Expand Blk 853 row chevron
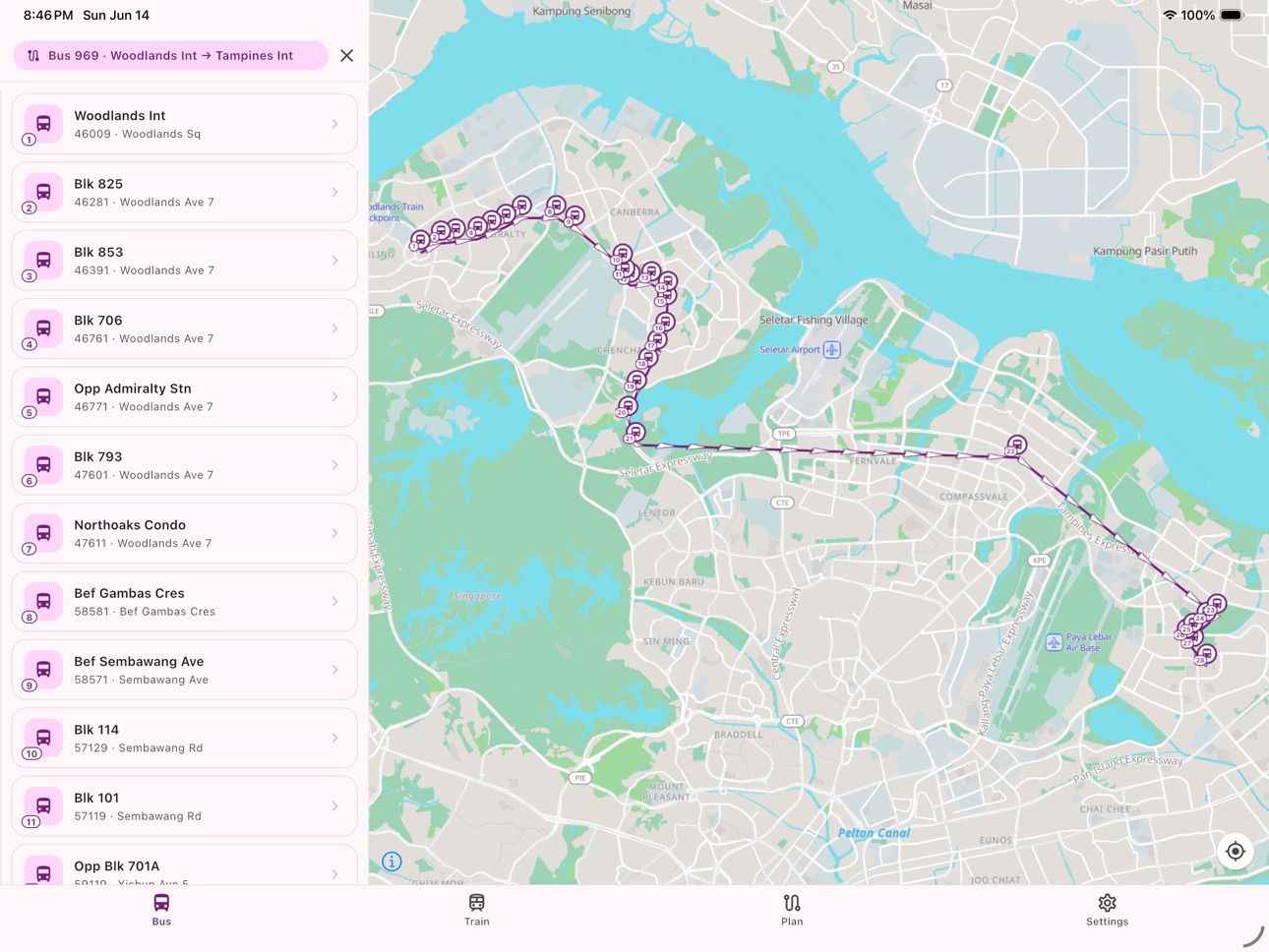The width and height of the screenshot is (1269, 952). coord(334,260)
